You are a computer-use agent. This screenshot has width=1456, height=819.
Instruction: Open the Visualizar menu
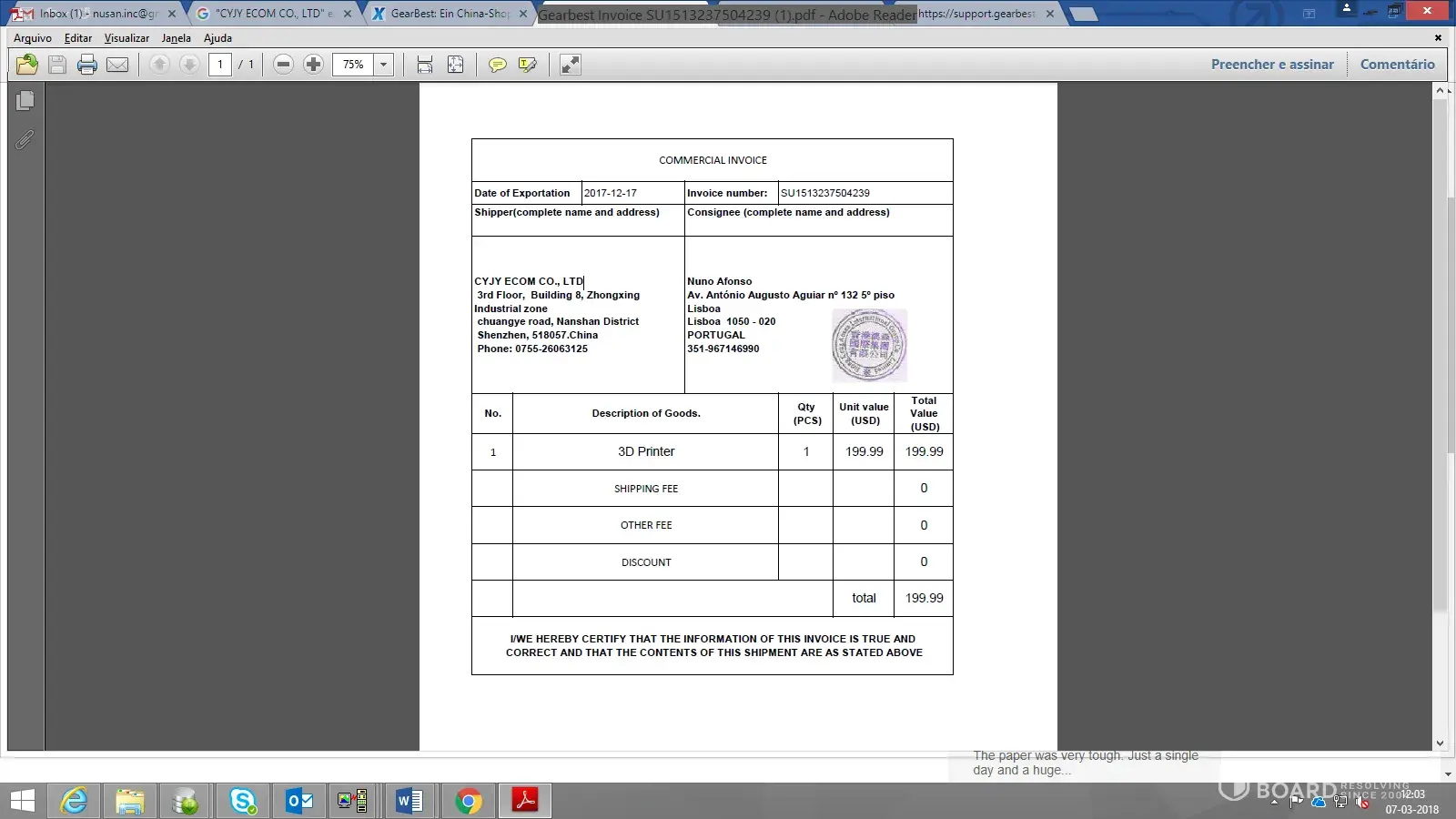(126, 38)
